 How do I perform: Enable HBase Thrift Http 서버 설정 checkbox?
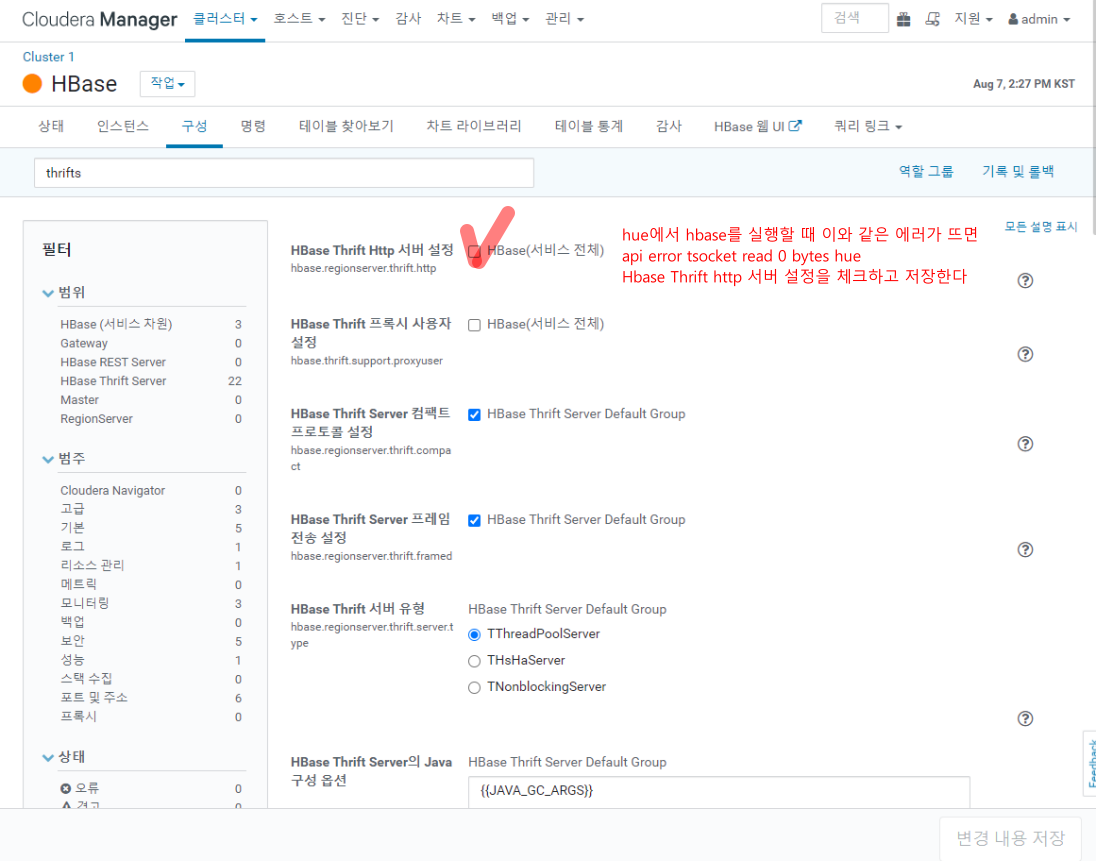tap(474, 252)
